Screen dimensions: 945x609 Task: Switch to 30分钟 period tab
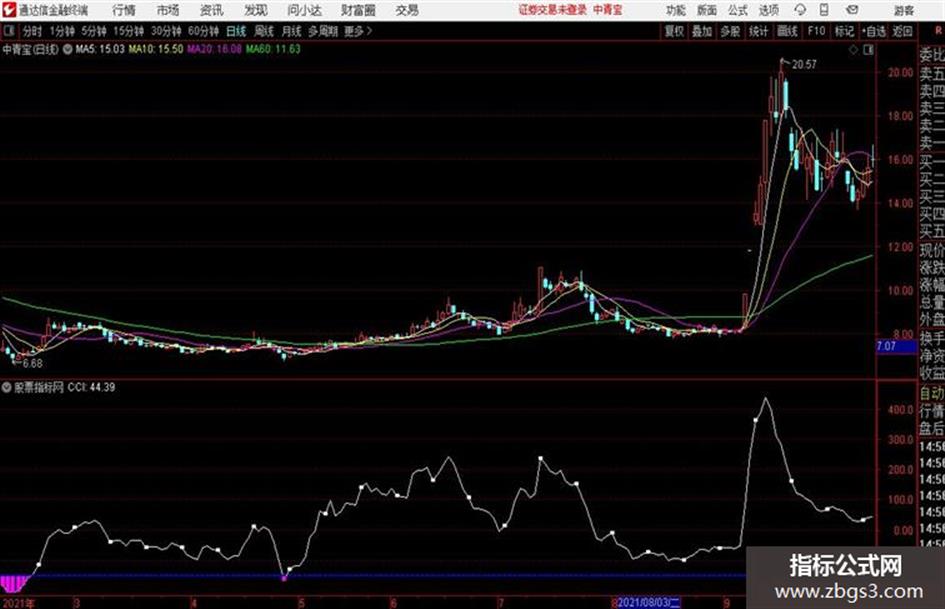(166, 31)
